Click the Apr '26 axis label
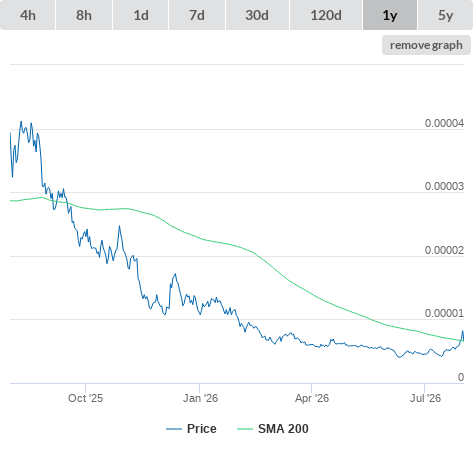 [312, 398]
